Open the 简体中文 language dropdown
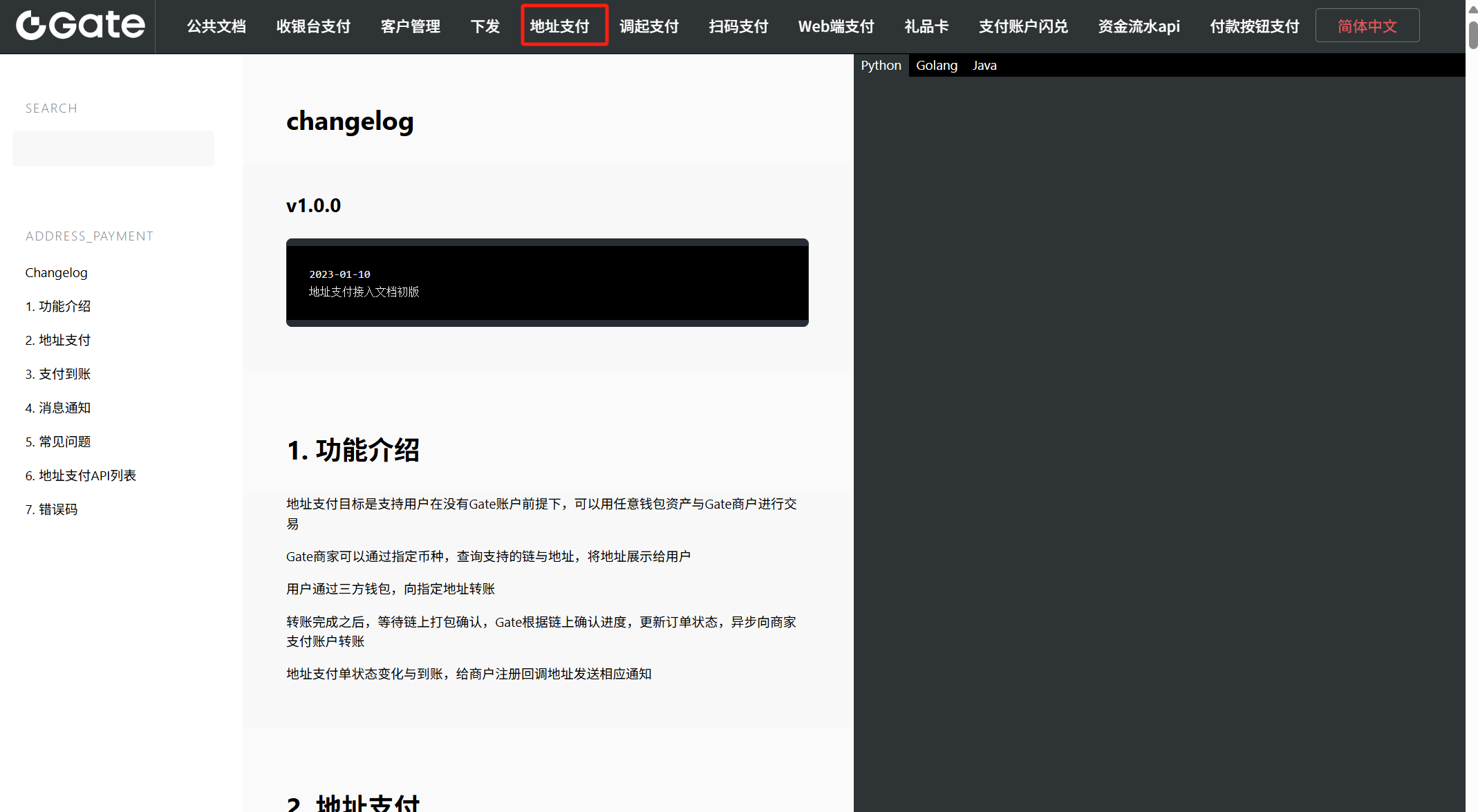Viewport: 1478px width, 812px height. 1367,26
